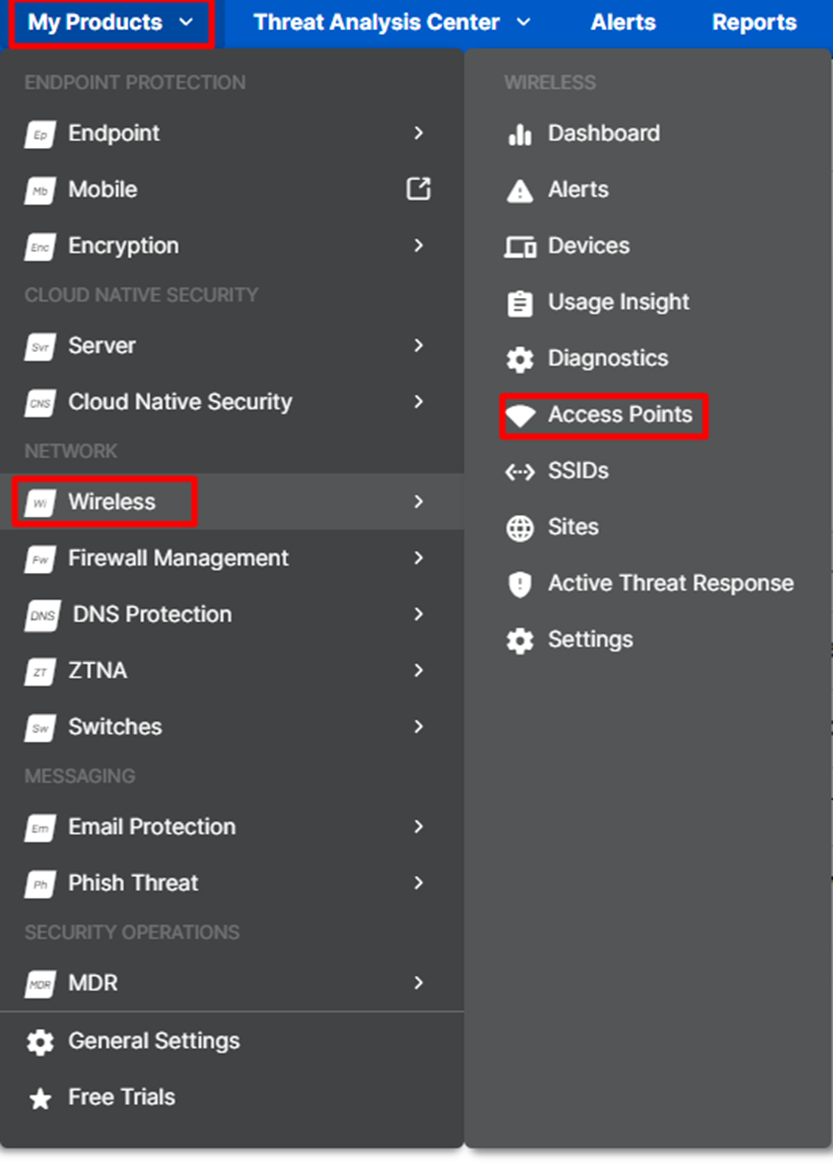Open SSIDs using its signal icon
Screen dimensions: 833x1167
(520, 470)
